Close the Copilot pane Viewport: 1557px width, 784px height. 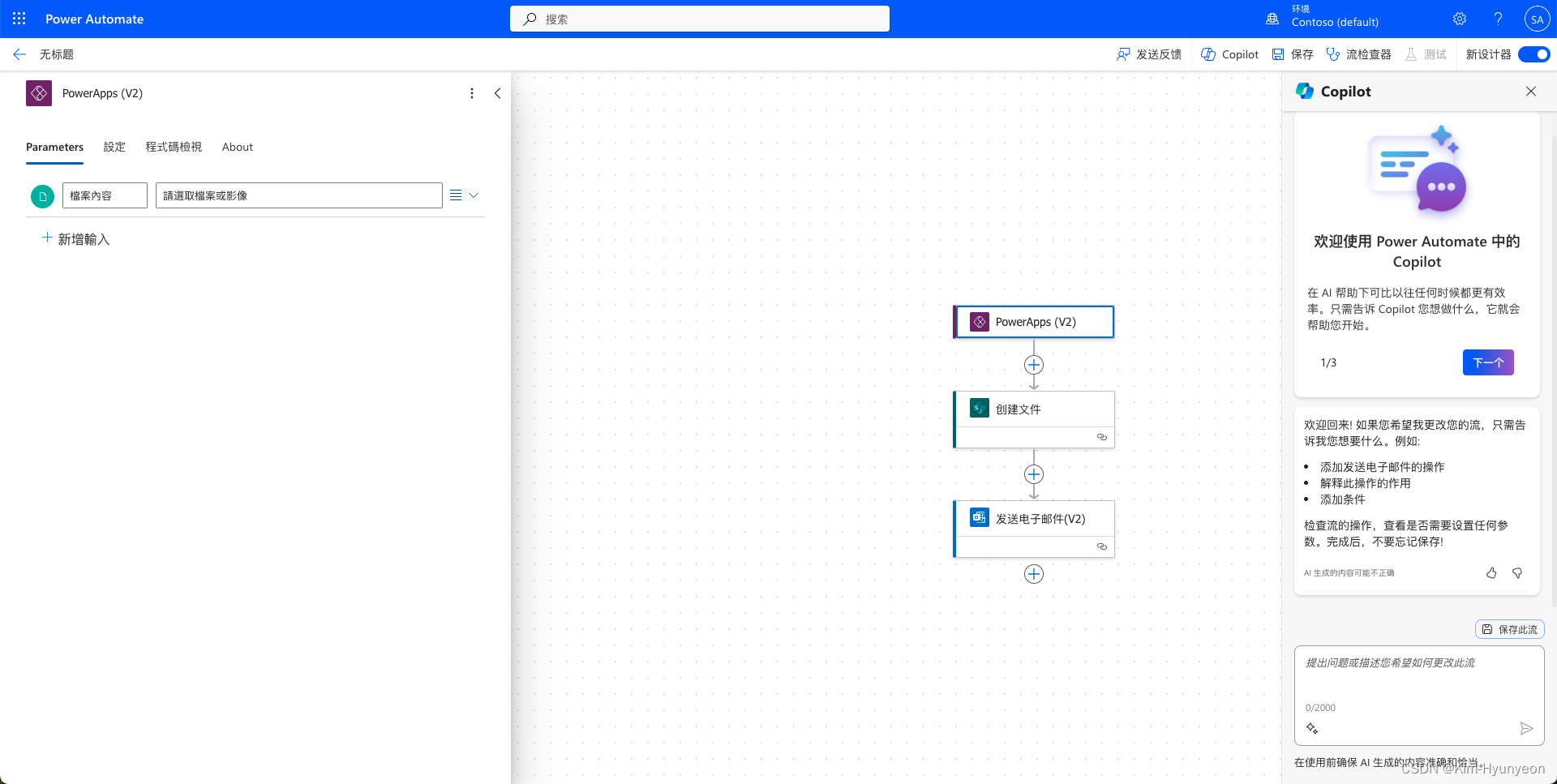tap(1531, 91)
